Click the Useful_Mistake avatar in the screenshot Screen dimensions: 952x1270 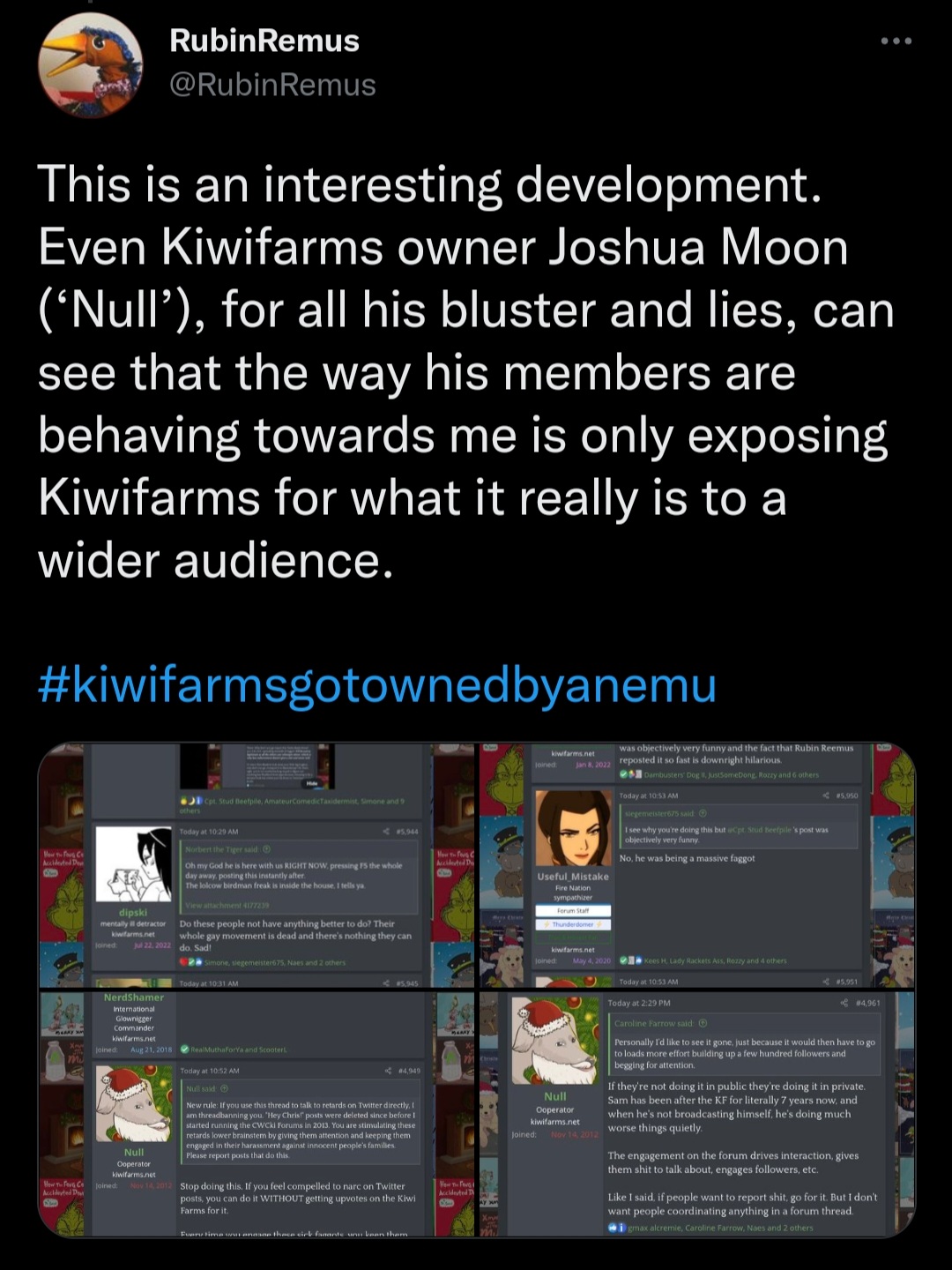coord(573,828)
